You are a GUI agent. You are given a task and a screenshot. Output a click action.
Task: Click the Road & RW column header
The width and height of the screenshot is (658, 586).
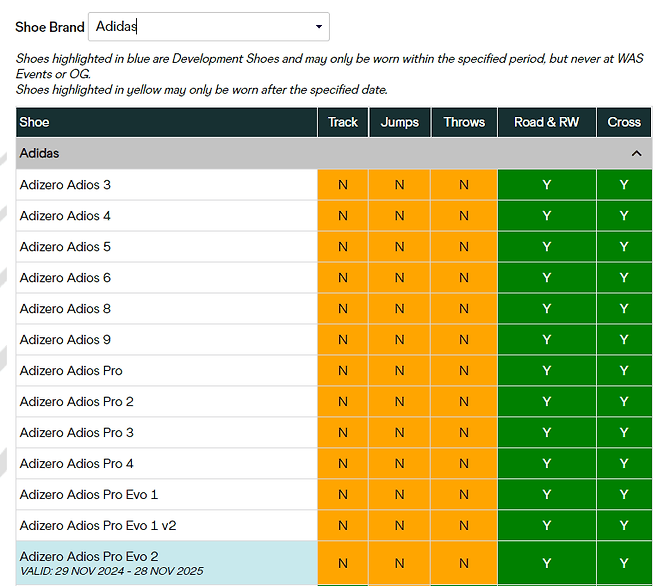546,122
